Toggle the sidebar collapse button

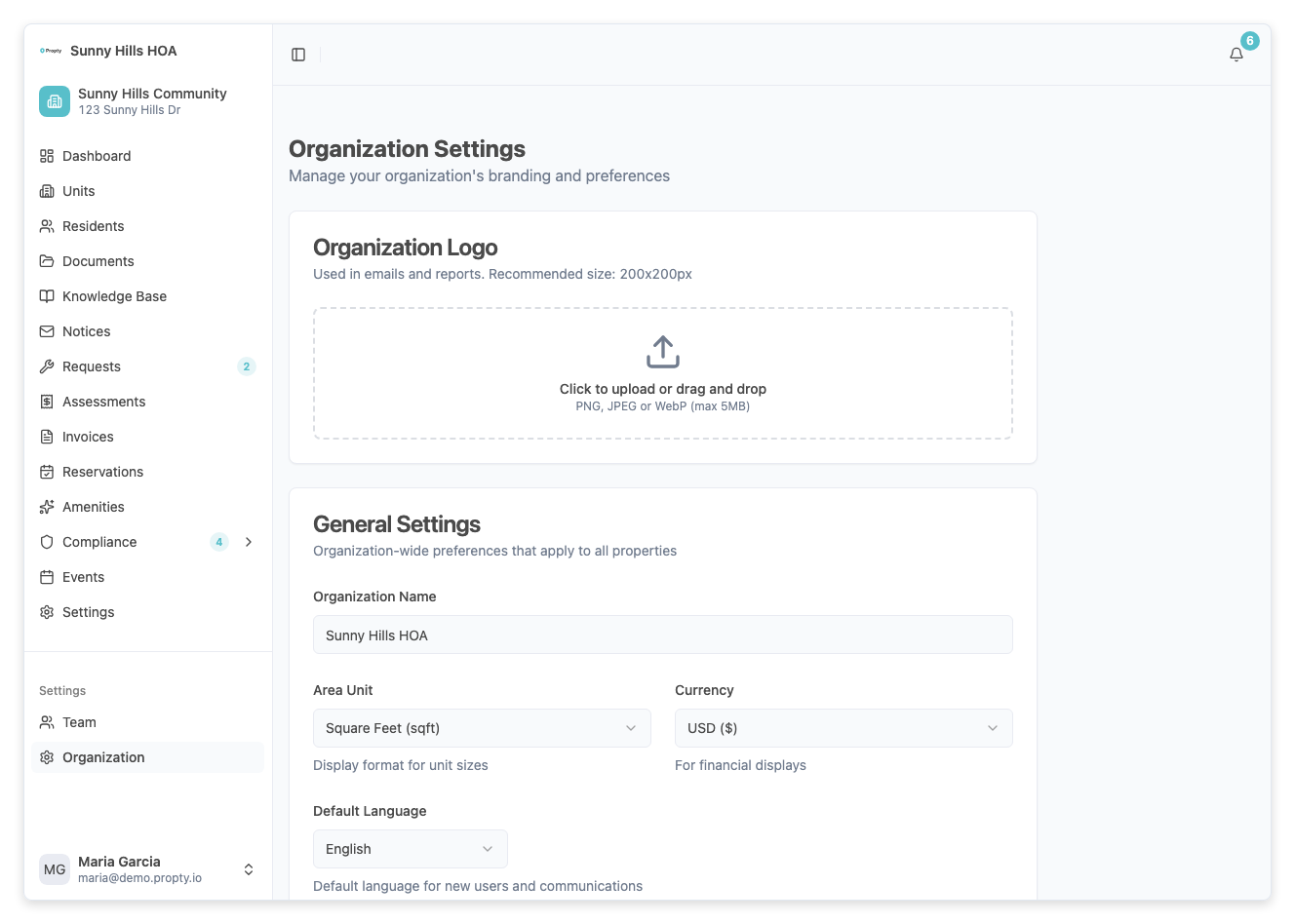(297, 54)
